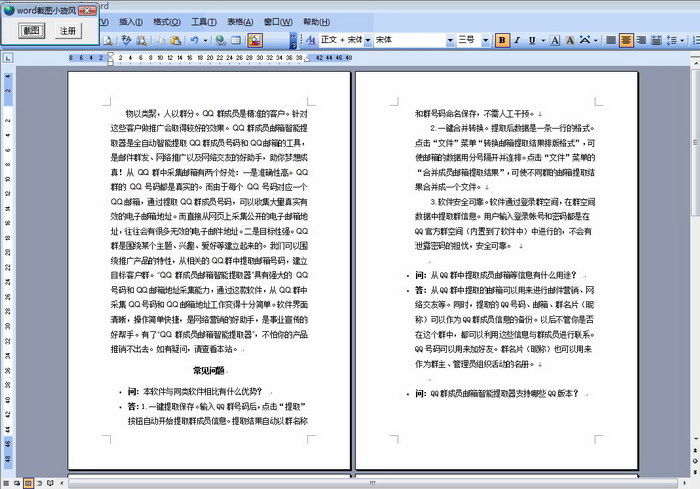Click the Print Preview magnifier icon
The width and height of the screenshot is (700, 489).
[x=108, y=40]
